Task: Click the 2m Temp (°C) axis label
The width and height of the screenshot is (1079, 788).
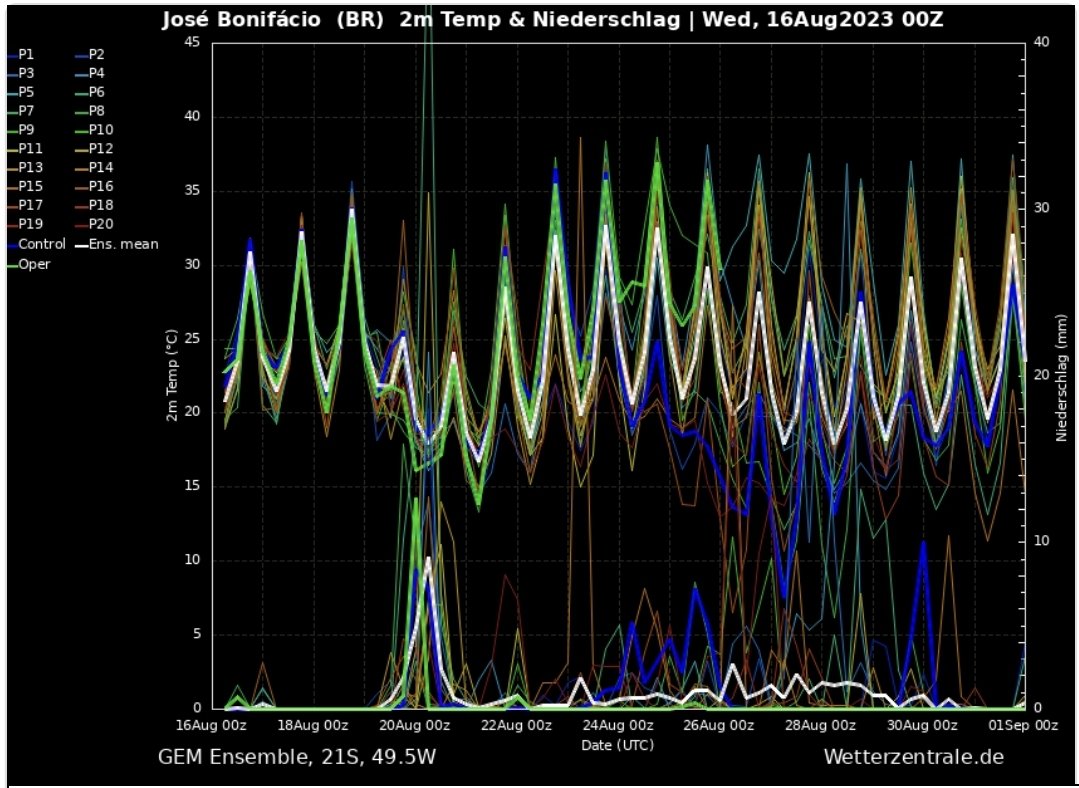Action: pos(172,375)
